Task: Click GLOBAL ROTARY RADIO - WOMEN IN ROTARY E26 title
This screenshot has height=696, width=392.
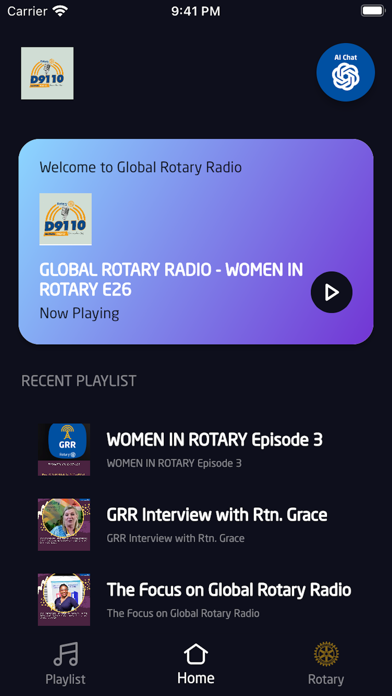Action: 171,280
